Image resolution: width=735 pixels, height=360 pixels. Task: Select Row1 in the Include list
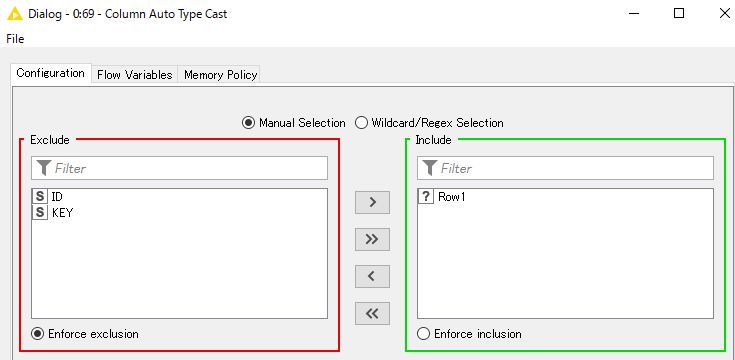coord(565,197)
